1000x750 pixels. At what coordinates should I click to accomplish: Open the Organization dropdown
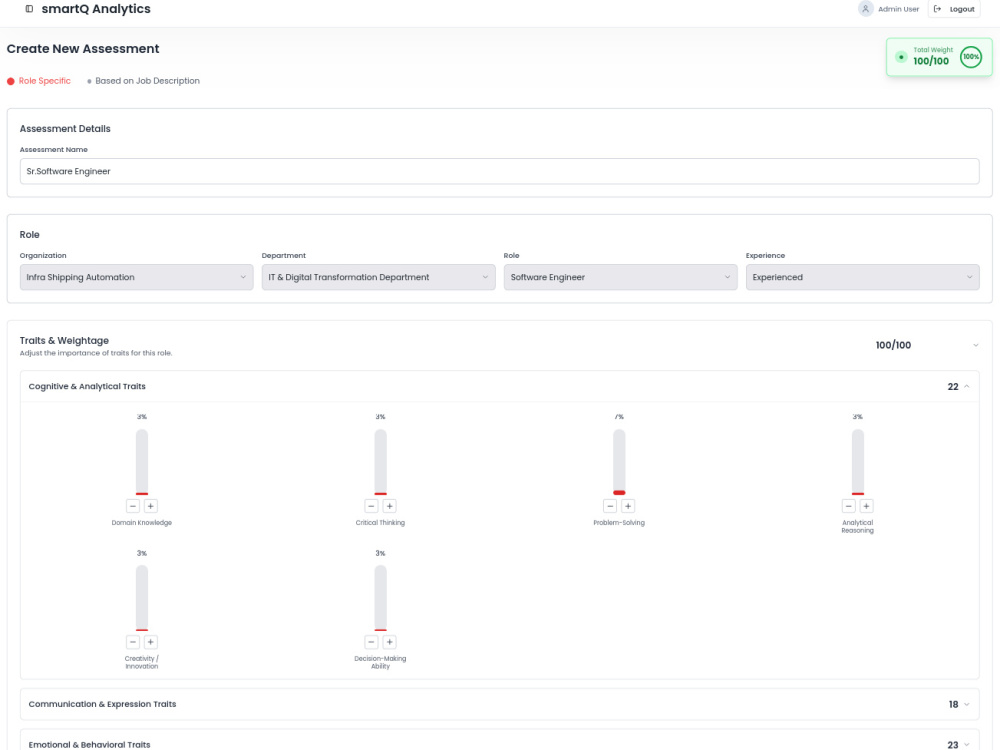point(136,277)
